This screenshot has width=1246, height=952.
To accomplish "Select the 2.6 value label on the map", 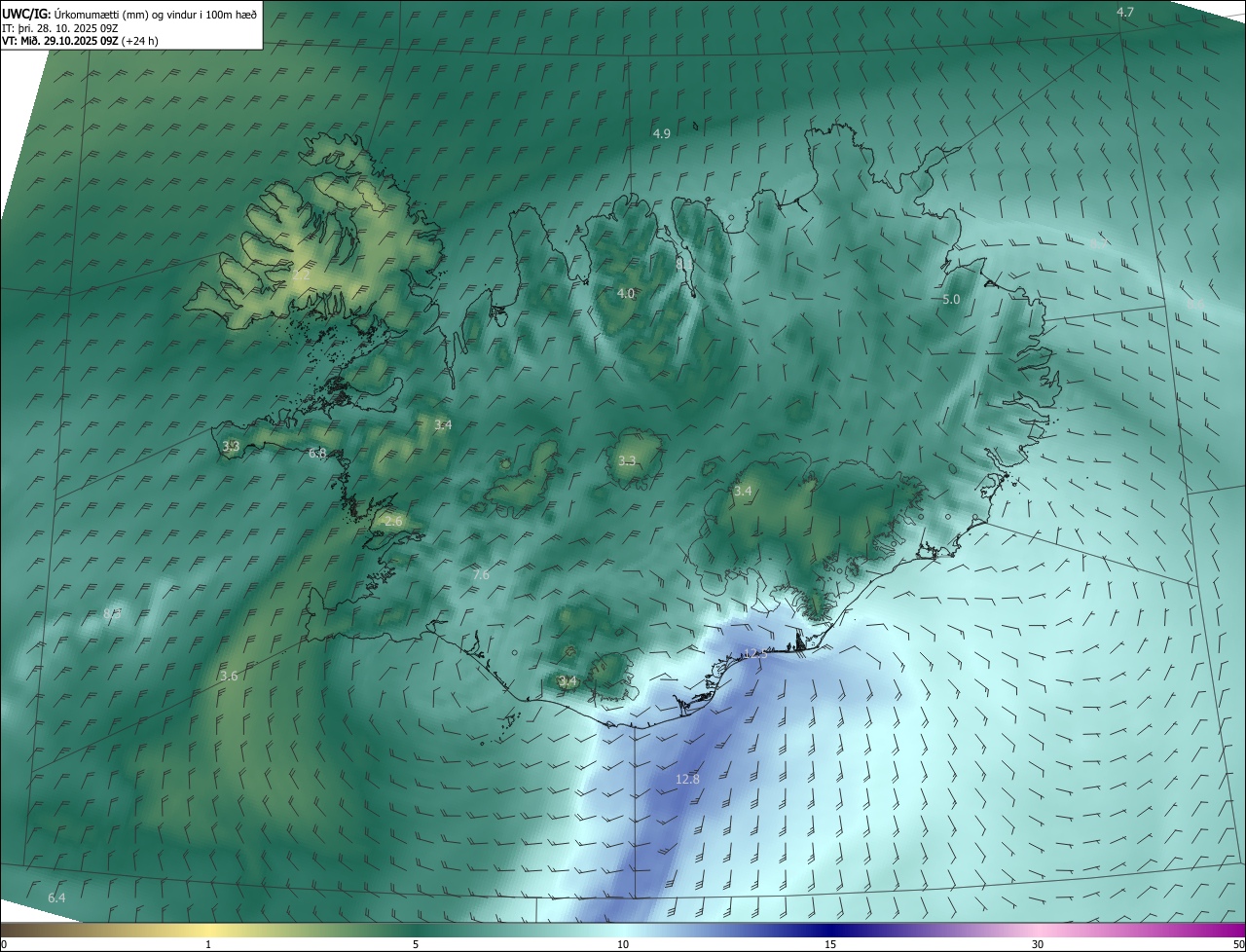I will click(x=393, y=522).
